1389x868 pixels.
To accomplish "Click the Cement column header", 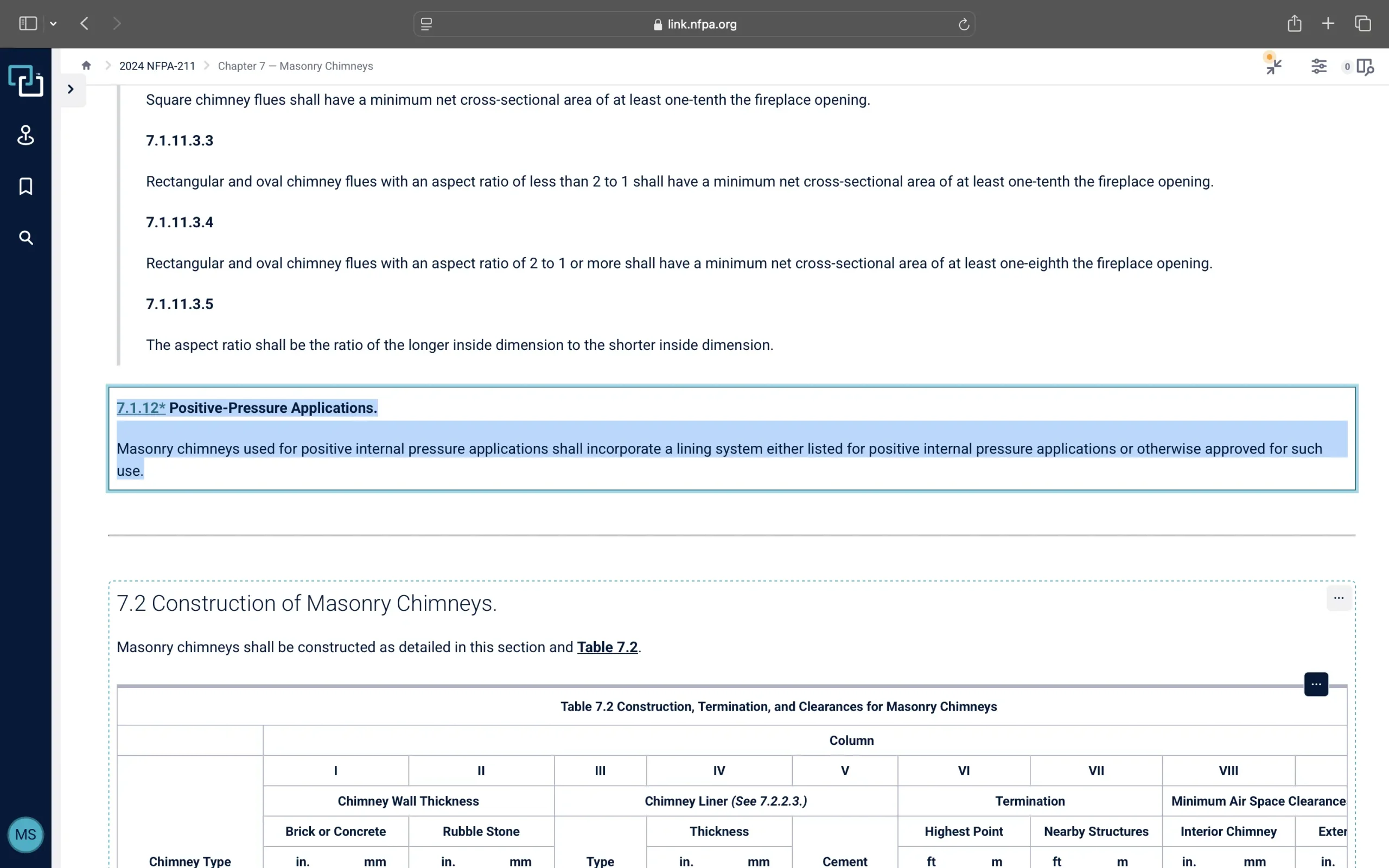I will click(844, 861).
